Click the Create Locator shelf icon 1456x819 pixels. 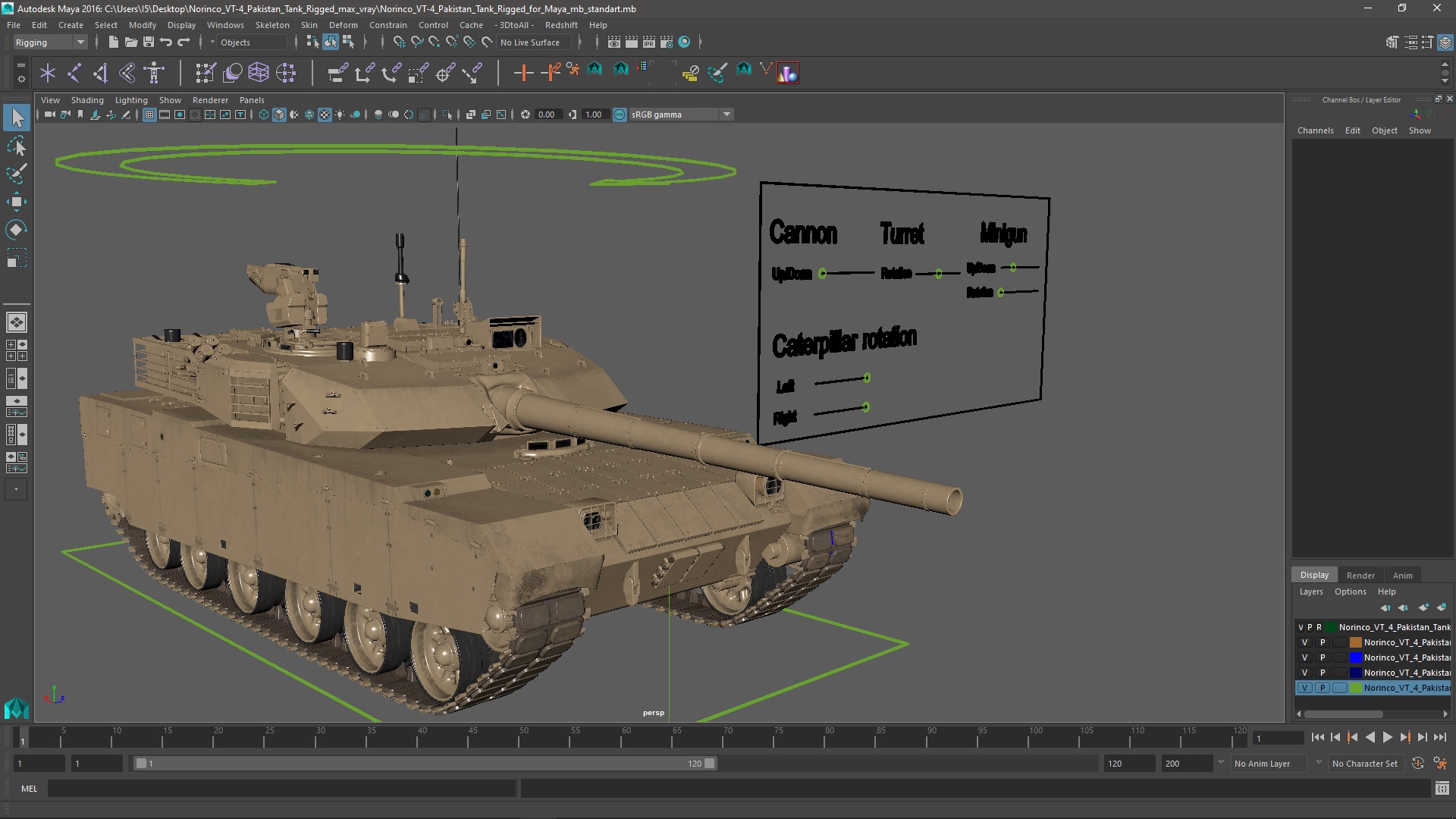pyautogui.click(x=48, y=73)
